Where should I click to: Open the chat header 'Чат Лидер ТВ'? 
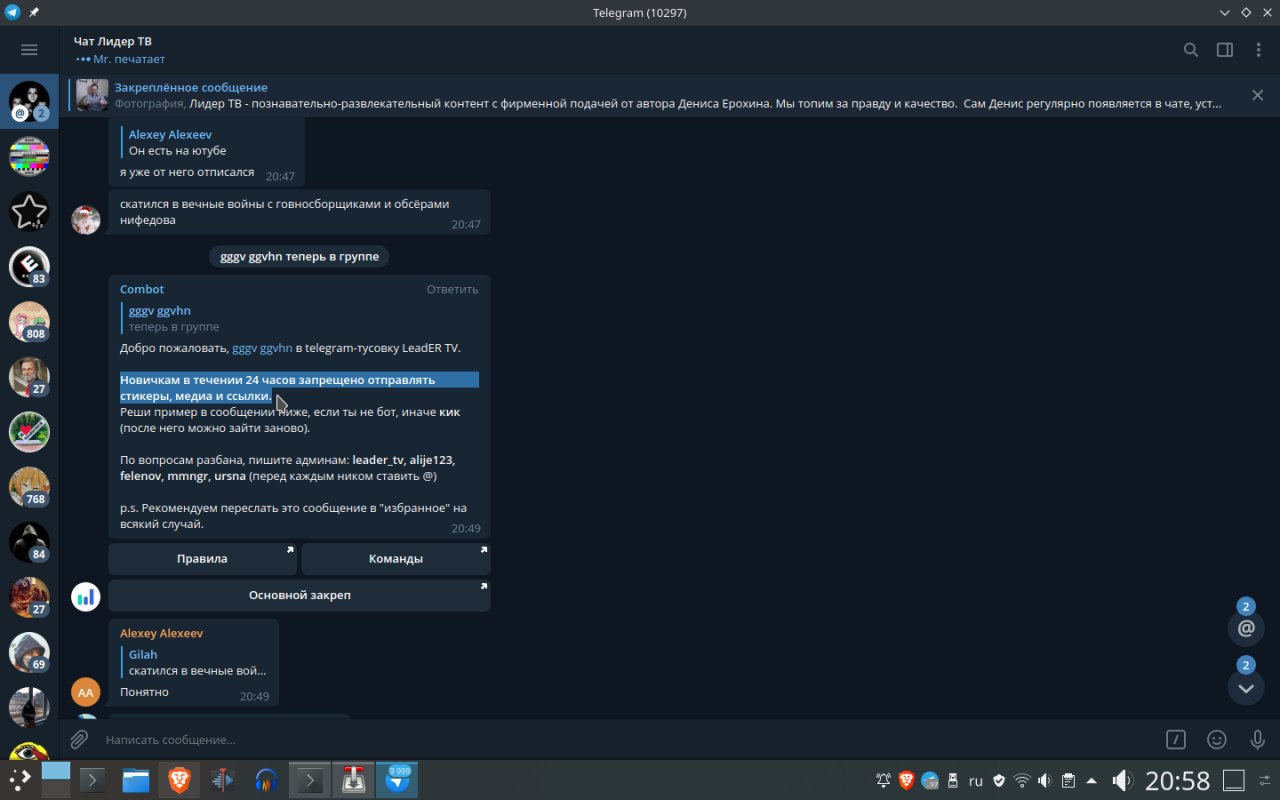tap(113, 41)
